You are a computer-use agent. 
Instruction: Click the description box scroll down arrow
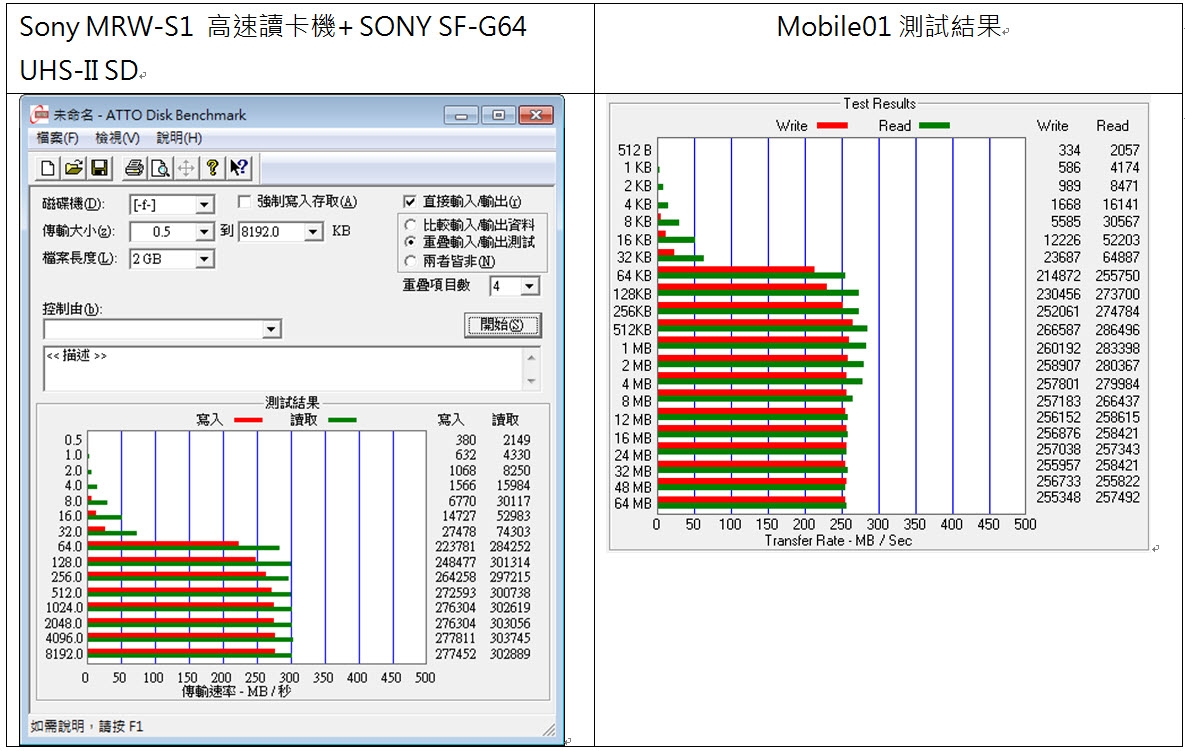point(531,382)
